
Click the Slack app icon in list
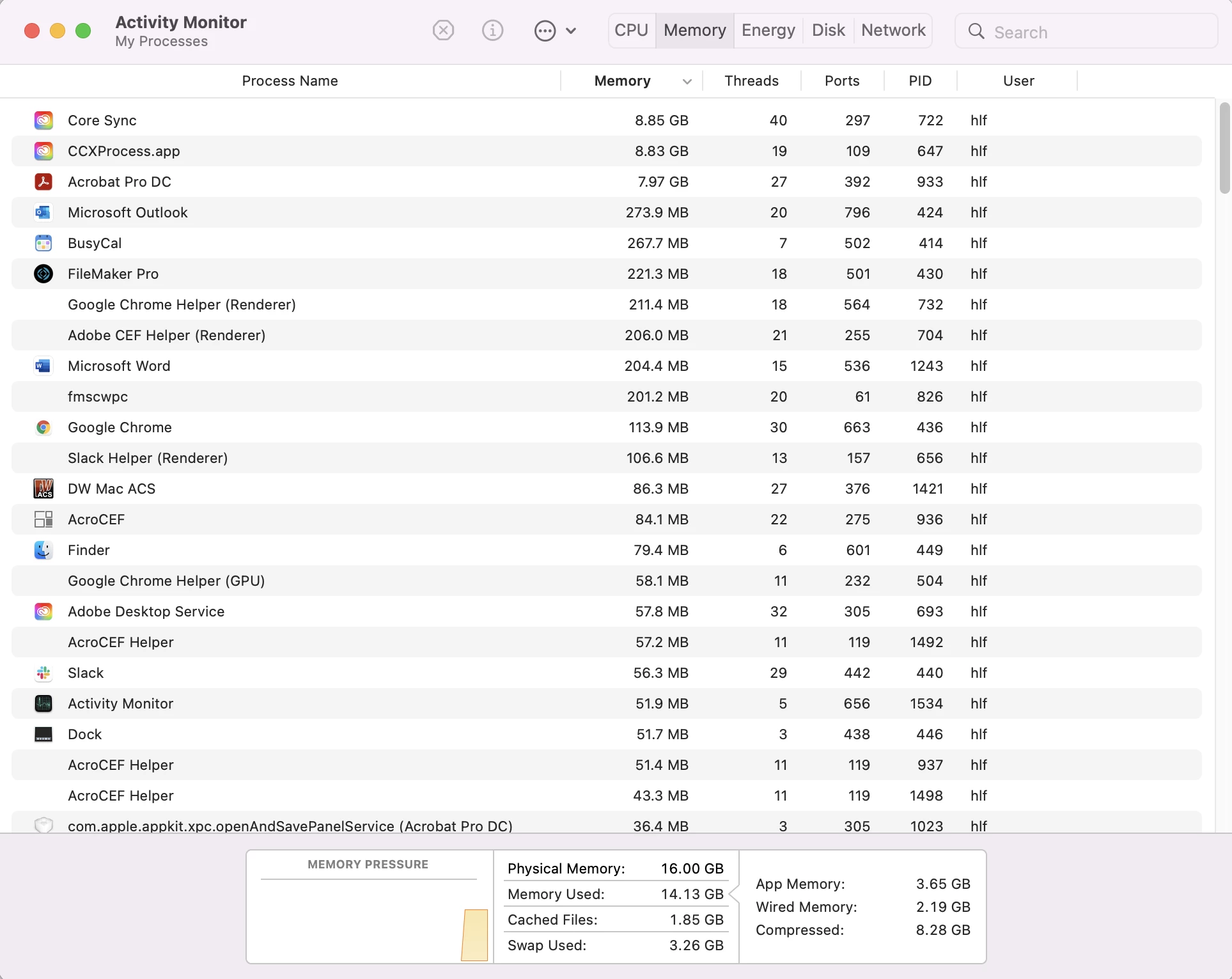tap(43, 673)
